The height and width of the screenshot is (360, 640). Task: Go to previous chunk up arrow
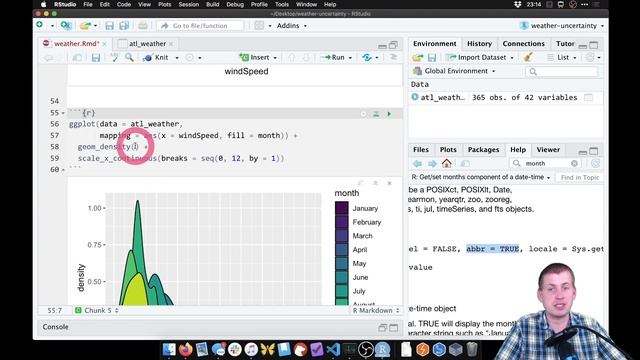coord(292,58)
